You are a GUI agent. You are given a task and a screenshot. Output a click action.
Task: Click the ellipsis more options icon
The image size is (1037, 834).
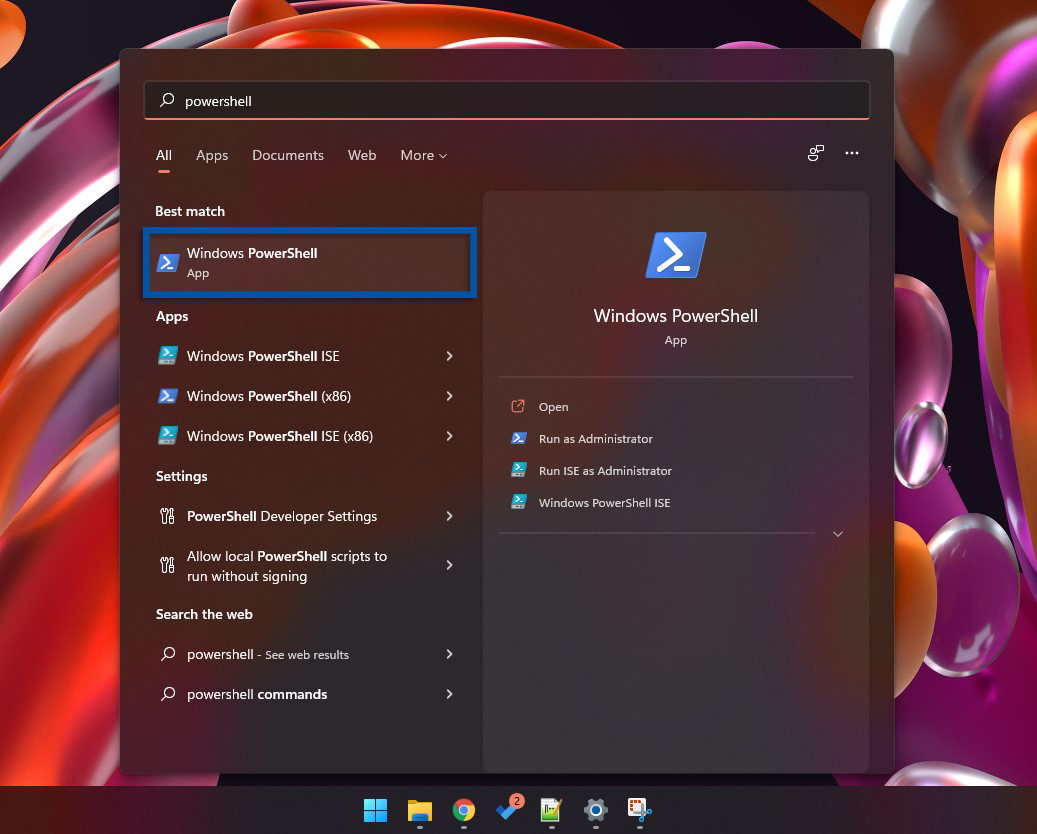(852, 153)
